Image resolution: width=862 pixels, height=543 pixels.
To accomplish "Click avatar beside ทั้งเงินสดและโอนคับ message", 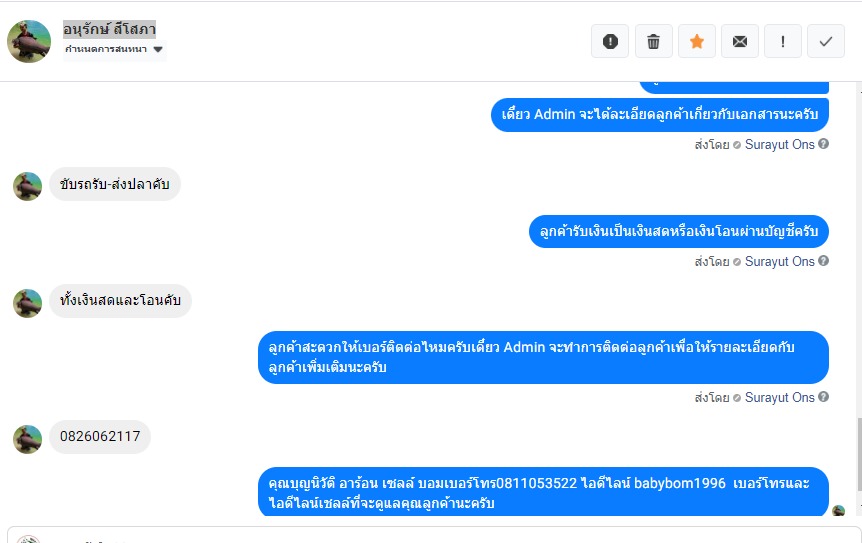I will coord(28,303).
